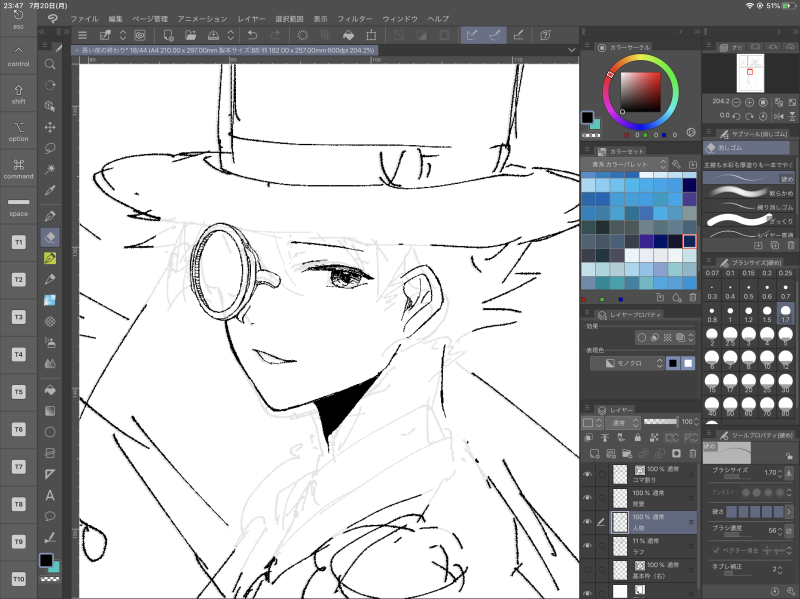This screenshot has height=599, width=800.
Task: Tick the checkbox beside the ラフ layer
Action: pos(602,546)
